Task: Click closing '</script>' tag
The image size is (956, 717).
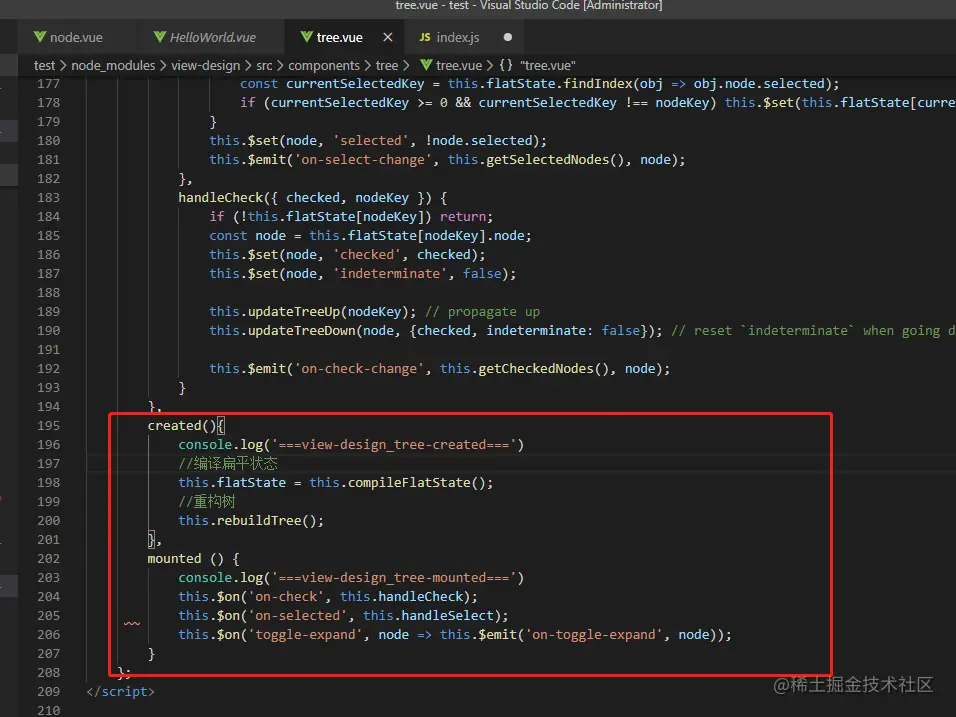Action: click(121, 691)
